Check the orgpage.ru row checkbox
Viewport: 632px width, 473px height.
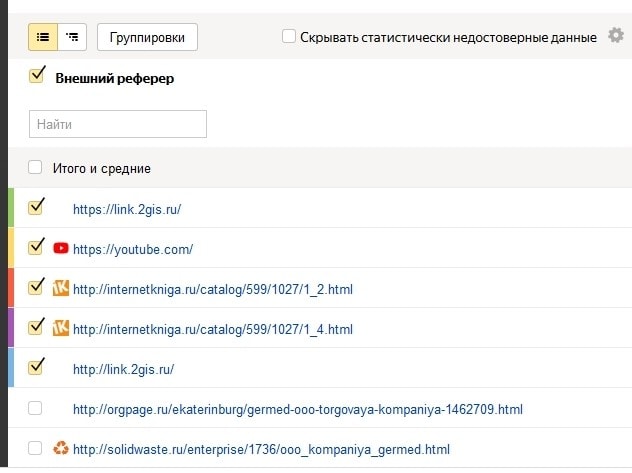(x=36, y=408)
